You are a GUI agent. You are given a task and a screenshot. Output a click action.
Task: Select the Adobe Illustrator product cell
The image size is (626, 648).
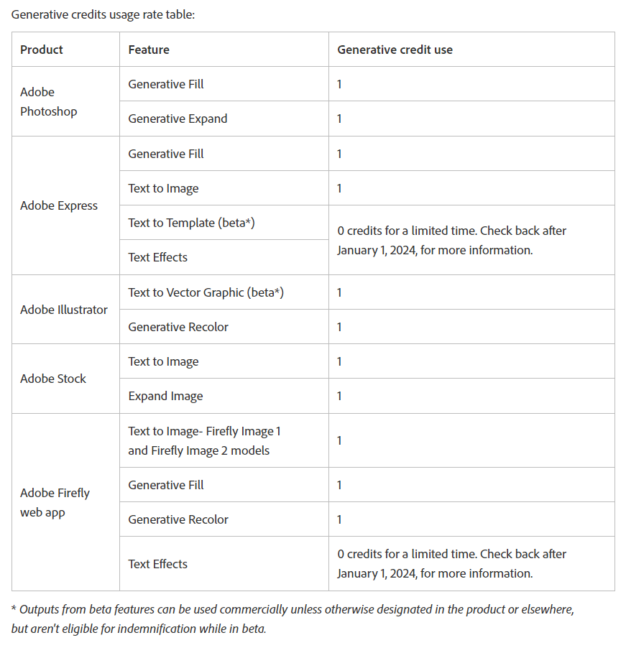tap(63, 309)
